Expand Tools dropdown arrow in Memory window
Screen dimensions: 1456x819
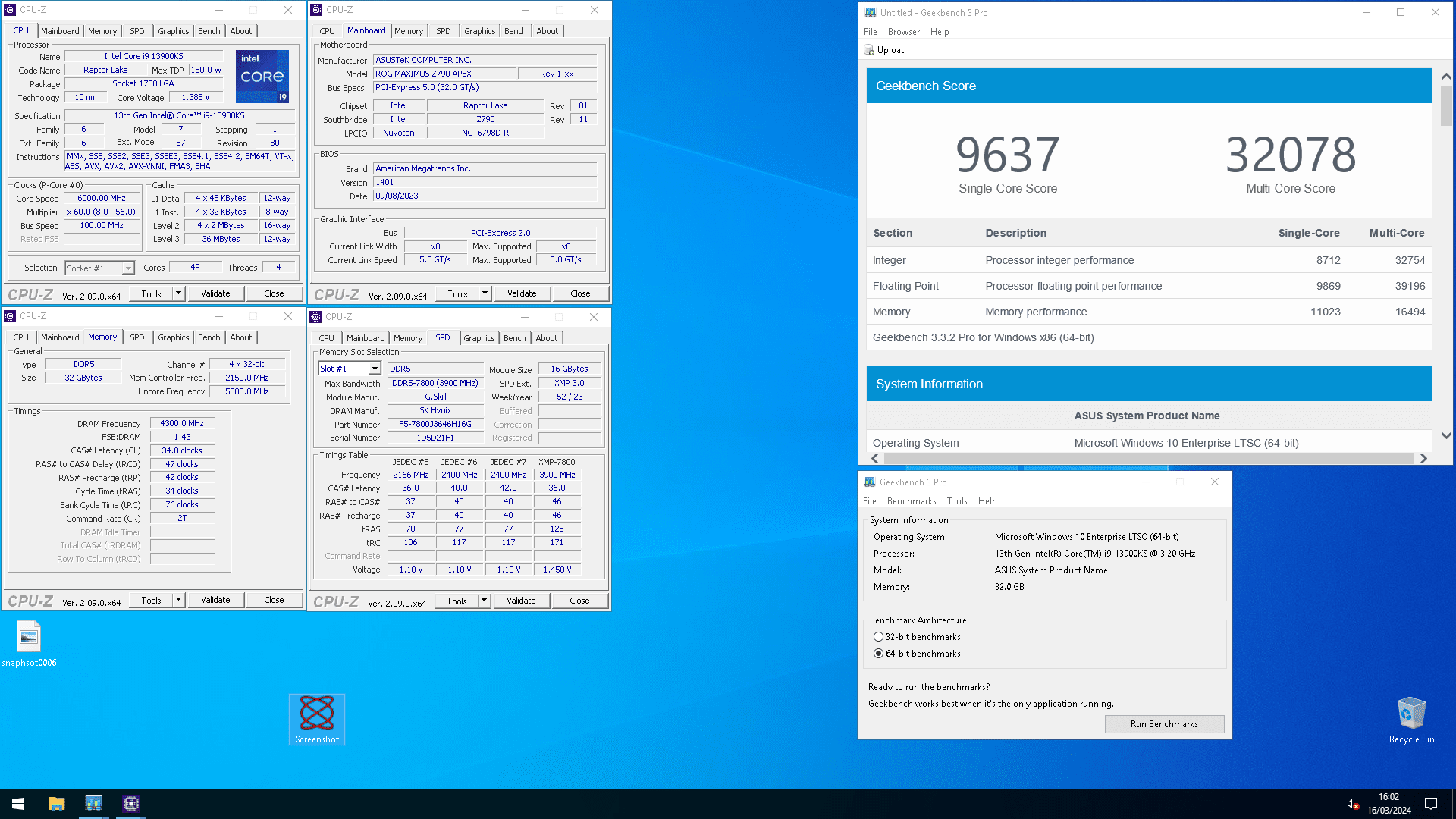(179, 600)
